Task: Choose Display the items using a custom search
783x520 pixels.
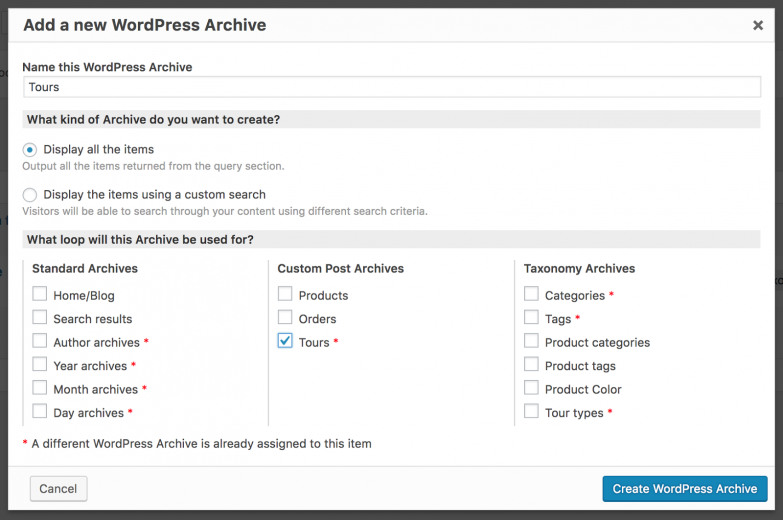Action: click(x=29, y=195)
